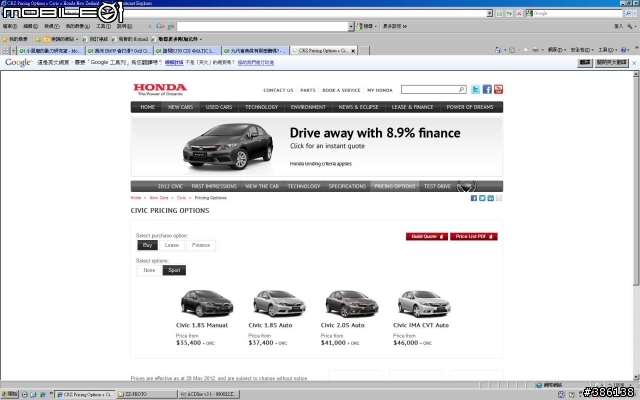The image size is (640, 400).
Task: Click the site search magnifier icon
Action: point(461,89)
